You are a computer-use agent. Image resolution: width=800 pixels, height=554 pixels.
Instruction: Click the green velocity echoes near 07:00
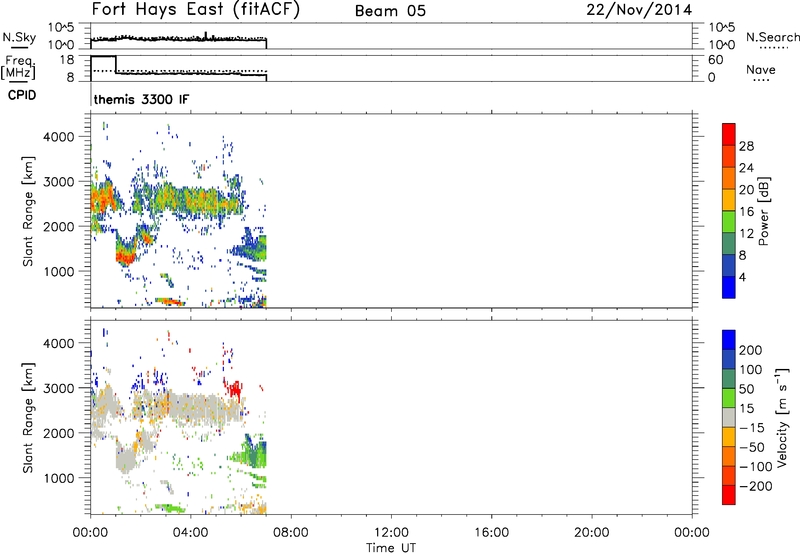click(x=255, y=454)
